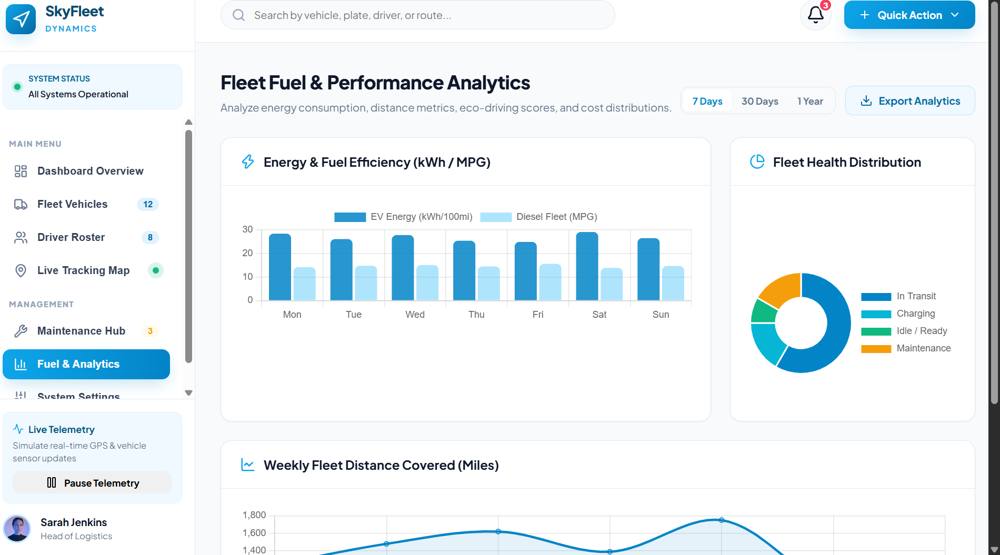
Task: Click Friday's light Diesel Fleet bar
Action: 550,282
